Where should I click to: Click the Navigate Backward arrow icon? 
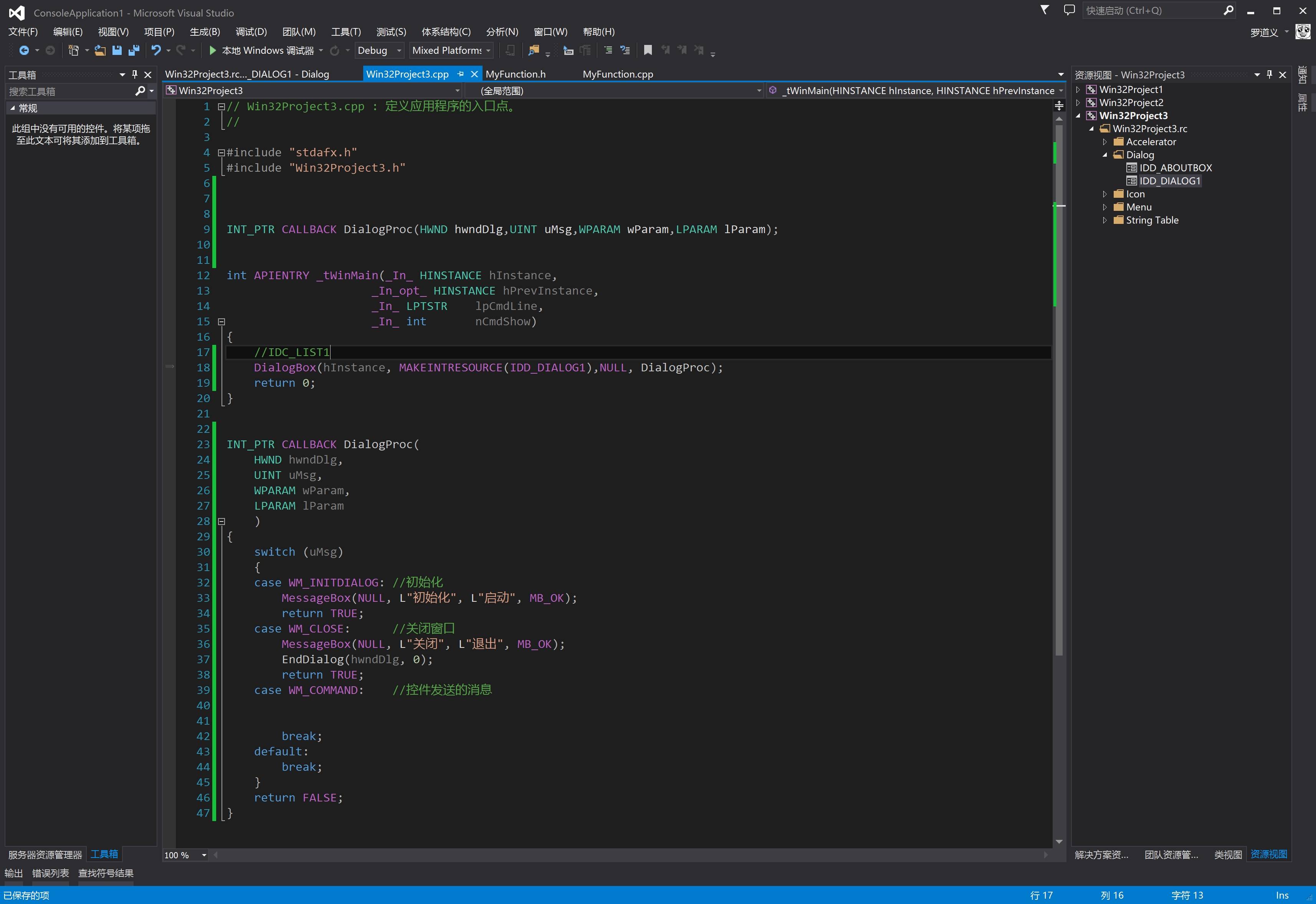(x=24, y=50)
